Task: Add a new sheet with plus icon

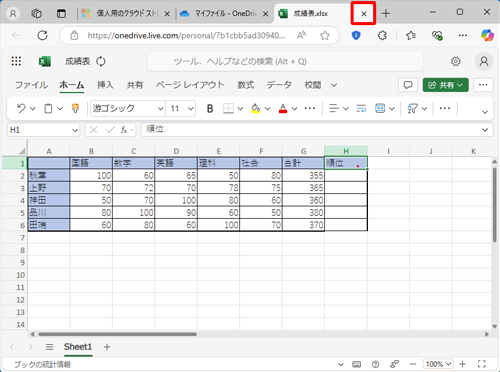Action: 107,347
